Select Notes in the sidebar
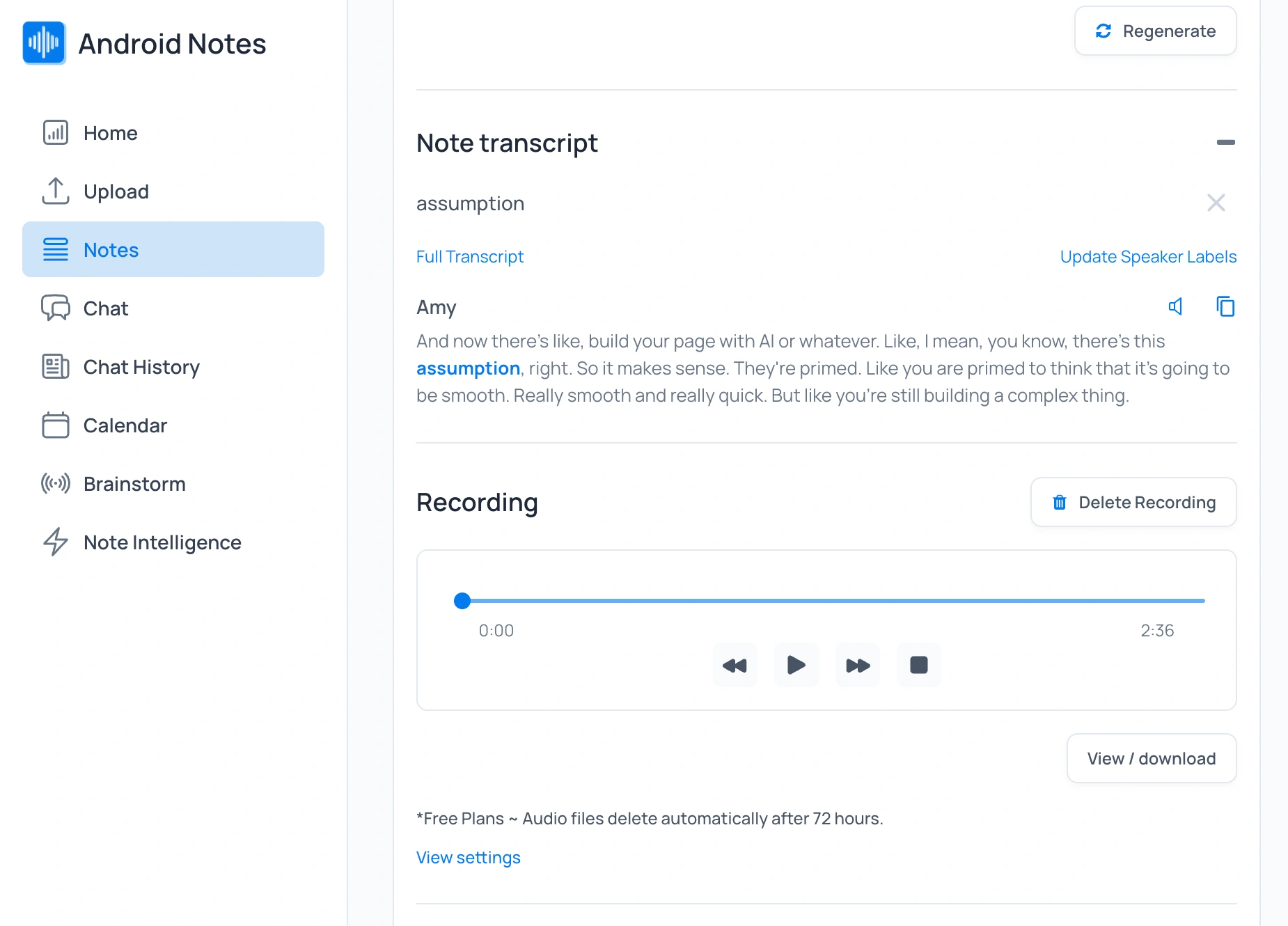This screenshot has width=1288, height=926. (x=173, y=249)
